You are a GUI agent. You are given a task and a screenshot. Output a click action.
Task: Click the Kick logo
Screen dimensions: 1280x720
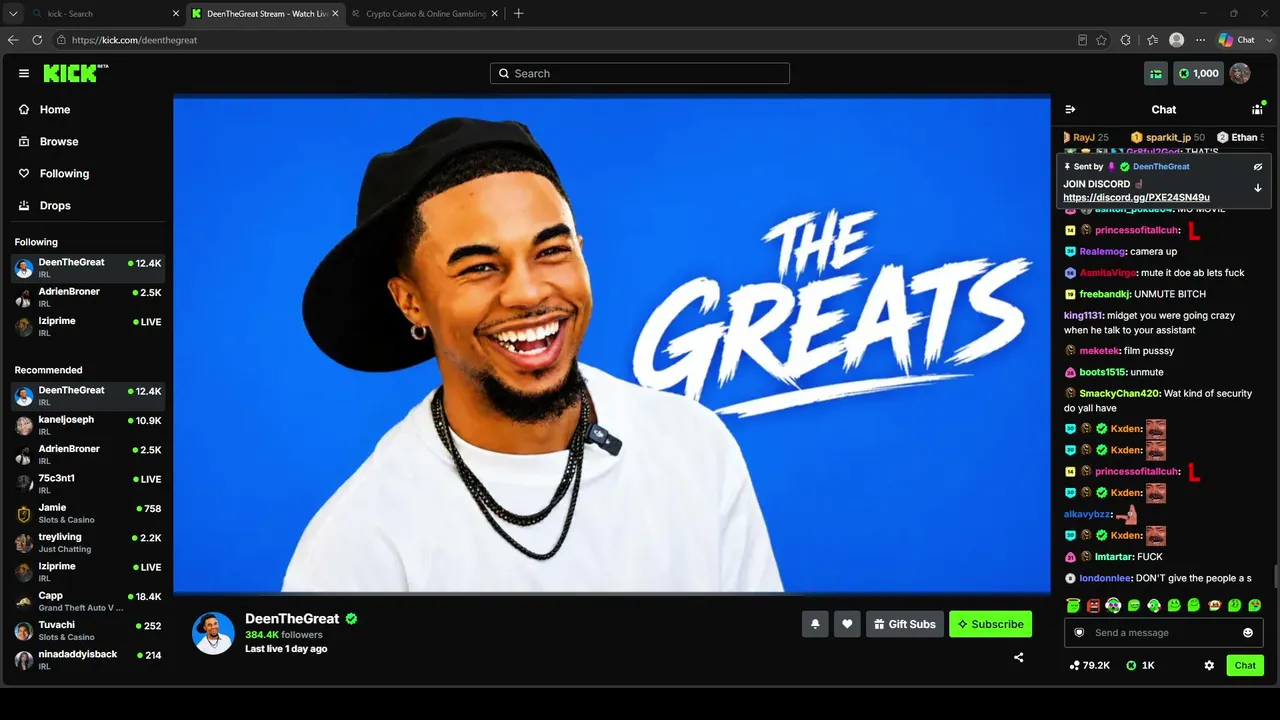pyautogui.click(x=75, y=73)
